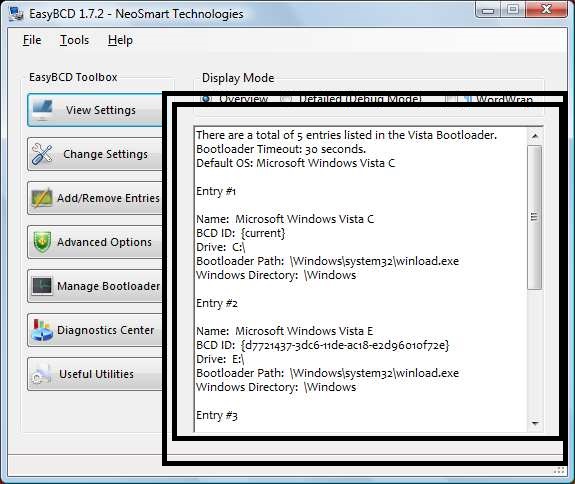Click the 'Drive: E:\' line
The height and width of the screenshot is (484, 575).
pyautogui.click(x=220, y=359)
